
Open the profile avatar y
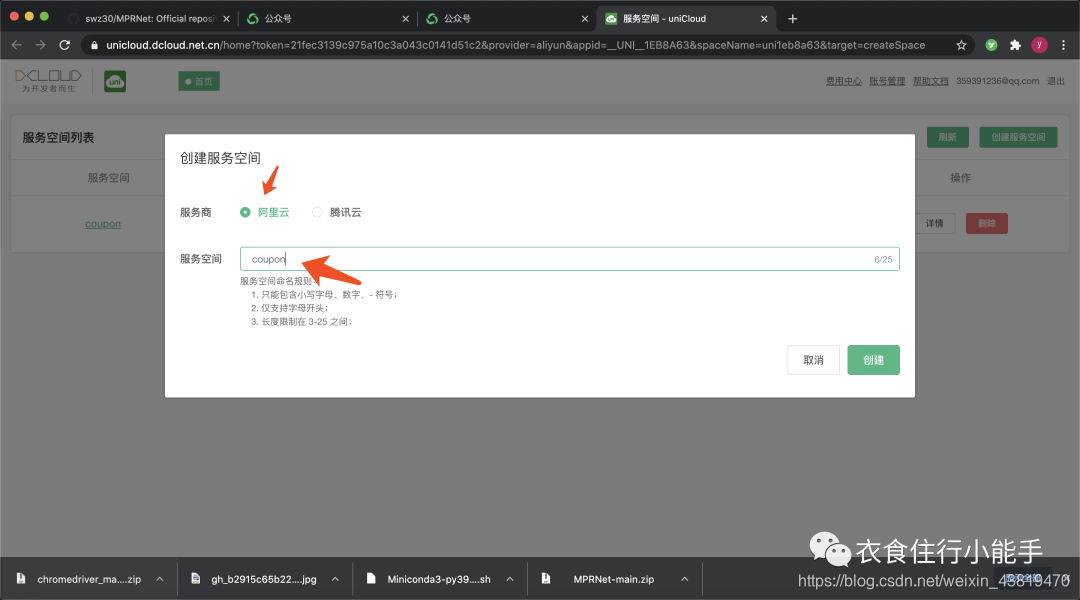point(1039,45)
